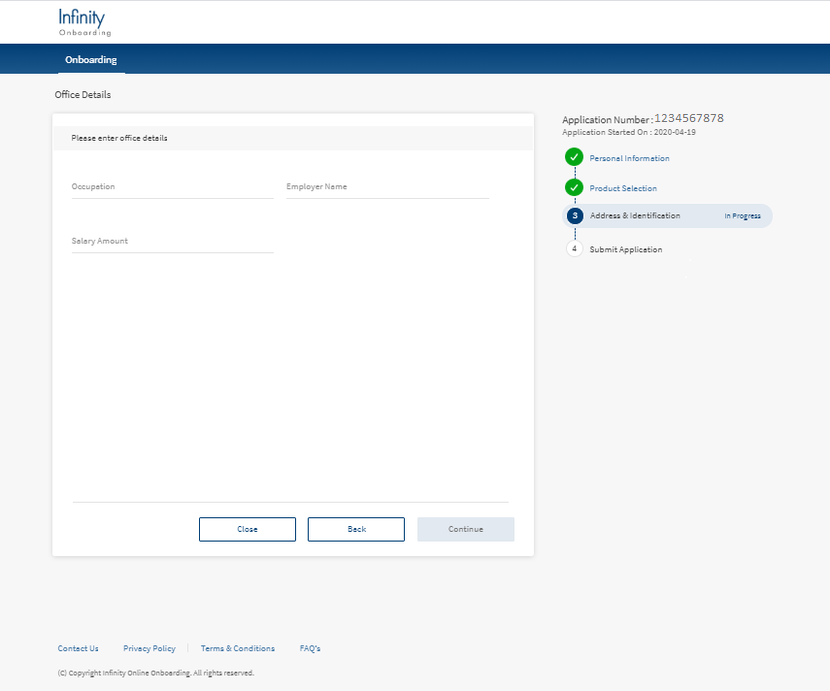Jump to the Submit Application step

tap(626, 249)
